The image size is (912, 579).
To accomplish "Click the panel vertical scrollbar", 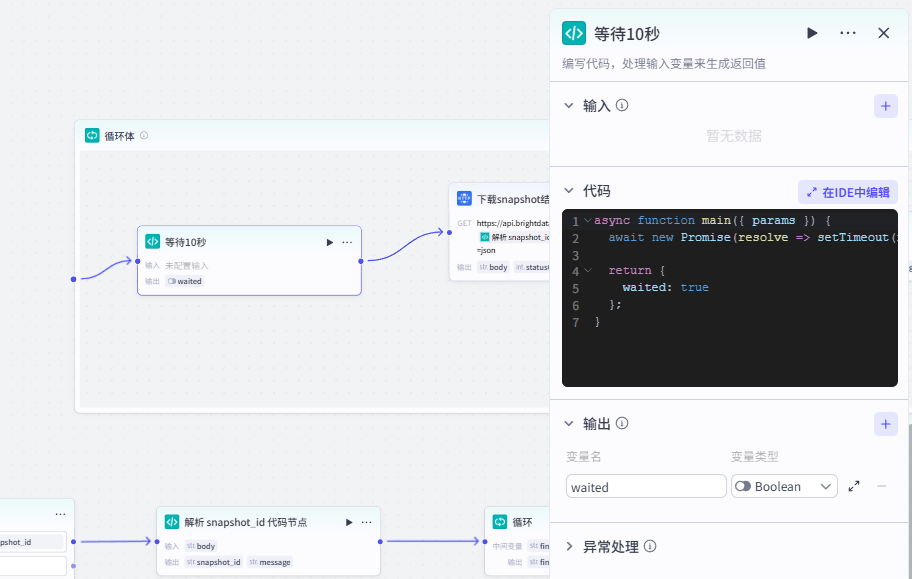I will (x=909, y=500).
